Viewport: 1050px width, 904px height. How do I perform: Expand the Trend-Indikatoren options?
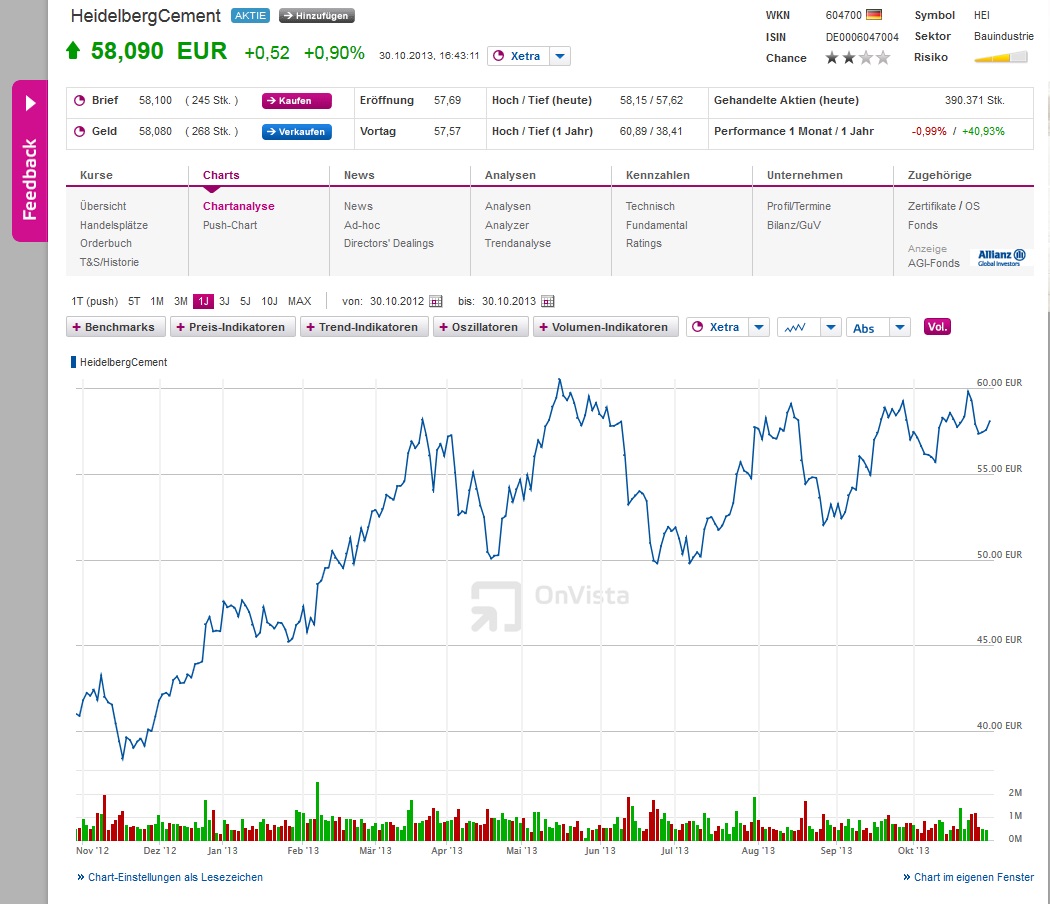coord(364,327)
